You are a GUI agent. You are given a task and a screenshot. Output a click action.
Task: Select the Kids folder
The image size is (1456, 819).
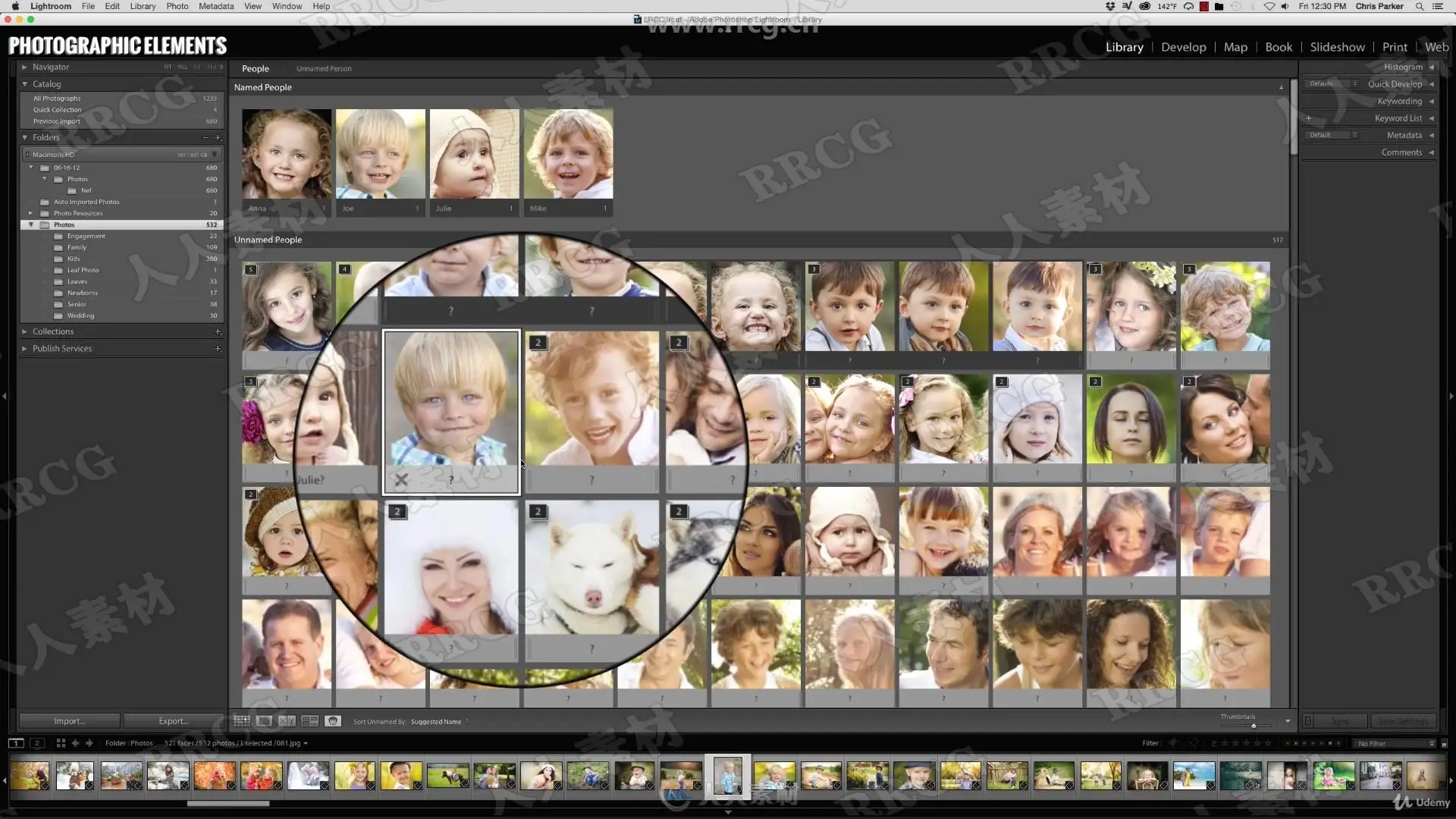(74, 259)
